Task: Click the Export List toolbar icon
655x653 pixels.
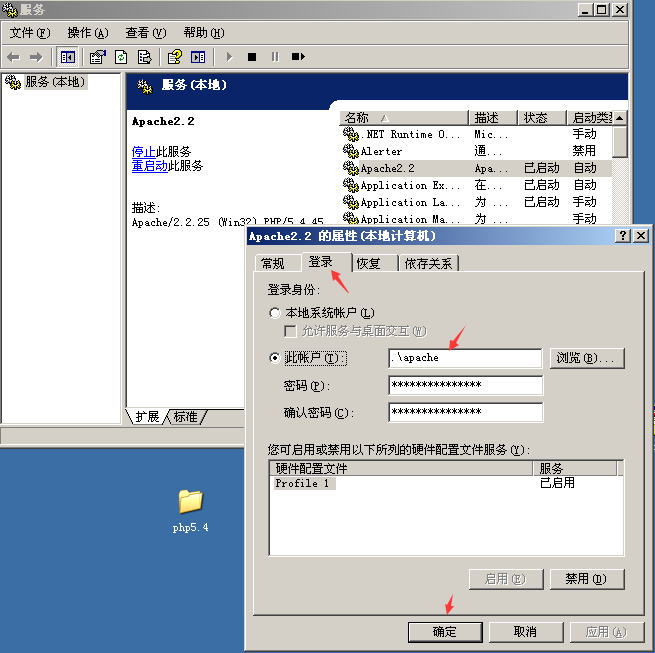Action: (145, 57)
